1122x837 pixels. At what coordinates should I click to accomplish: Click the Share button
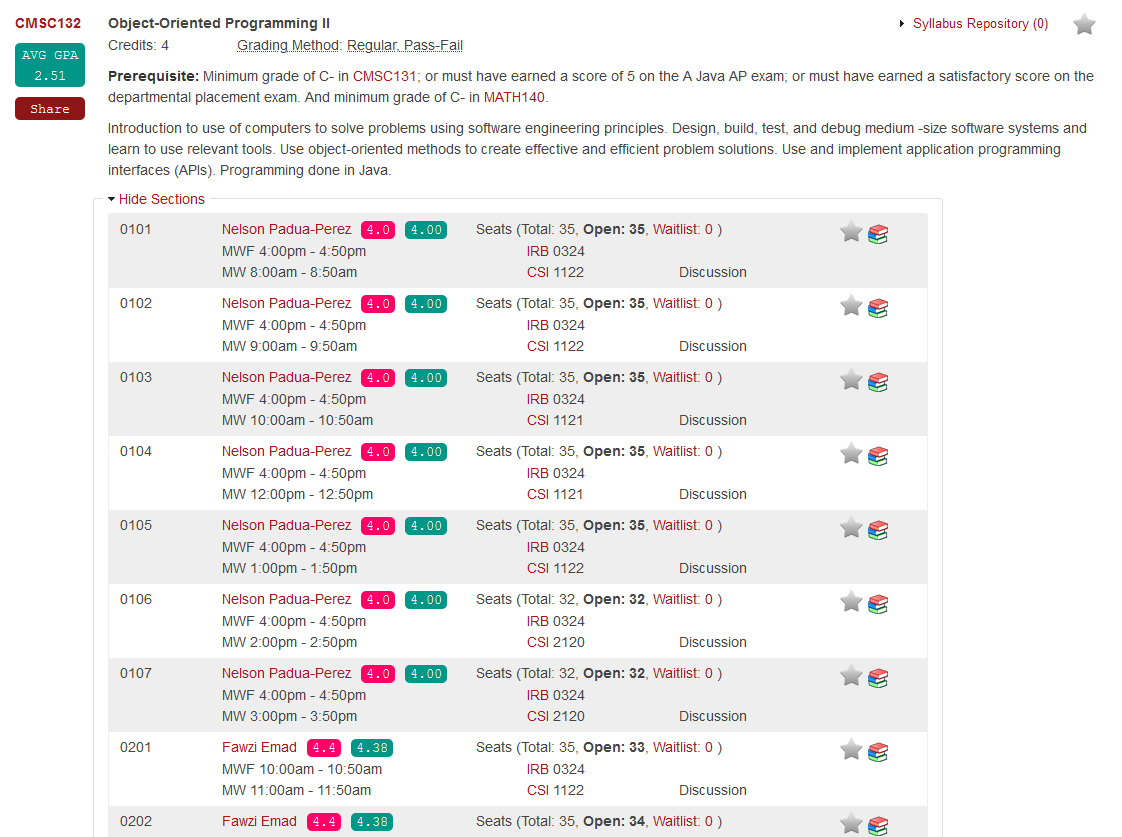(x=50, y=109)
